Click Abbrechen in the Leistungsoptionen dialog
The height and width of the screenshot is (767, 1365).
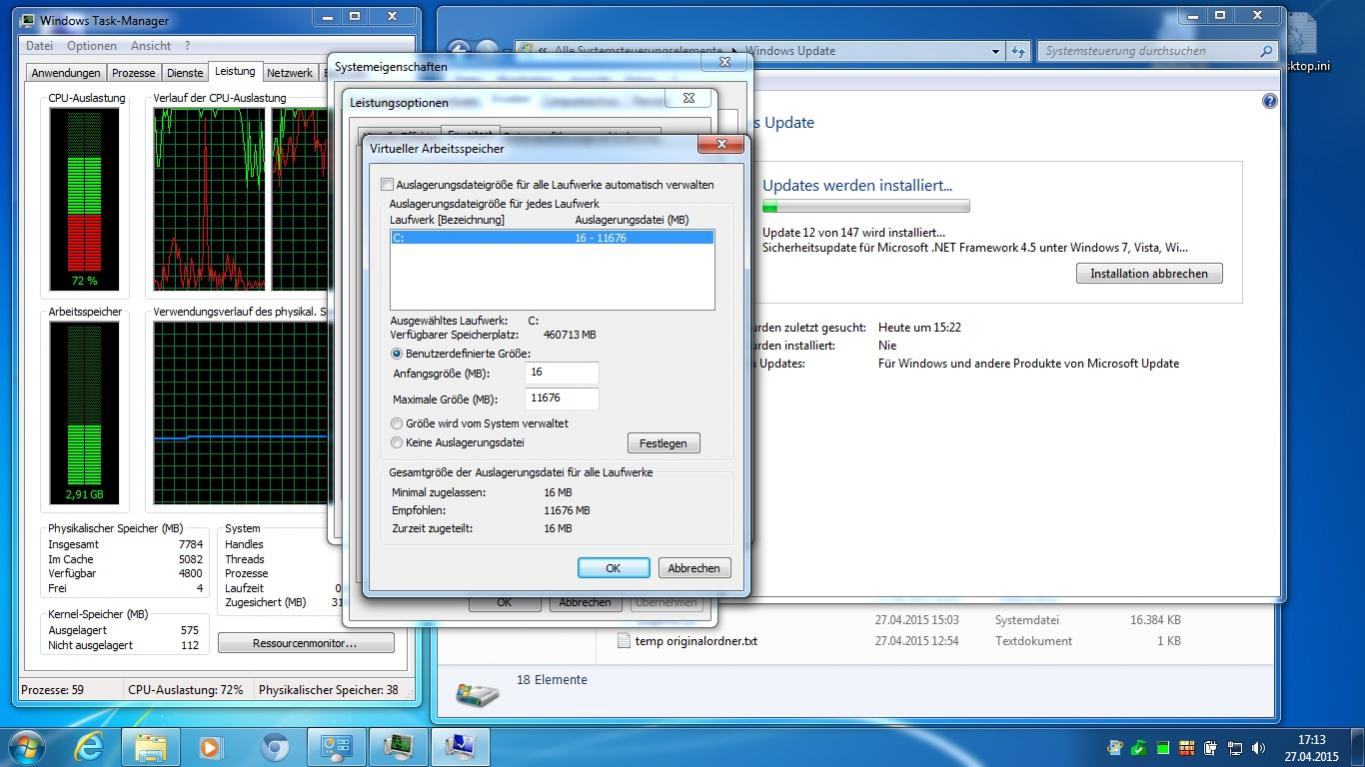coord(585,603)
